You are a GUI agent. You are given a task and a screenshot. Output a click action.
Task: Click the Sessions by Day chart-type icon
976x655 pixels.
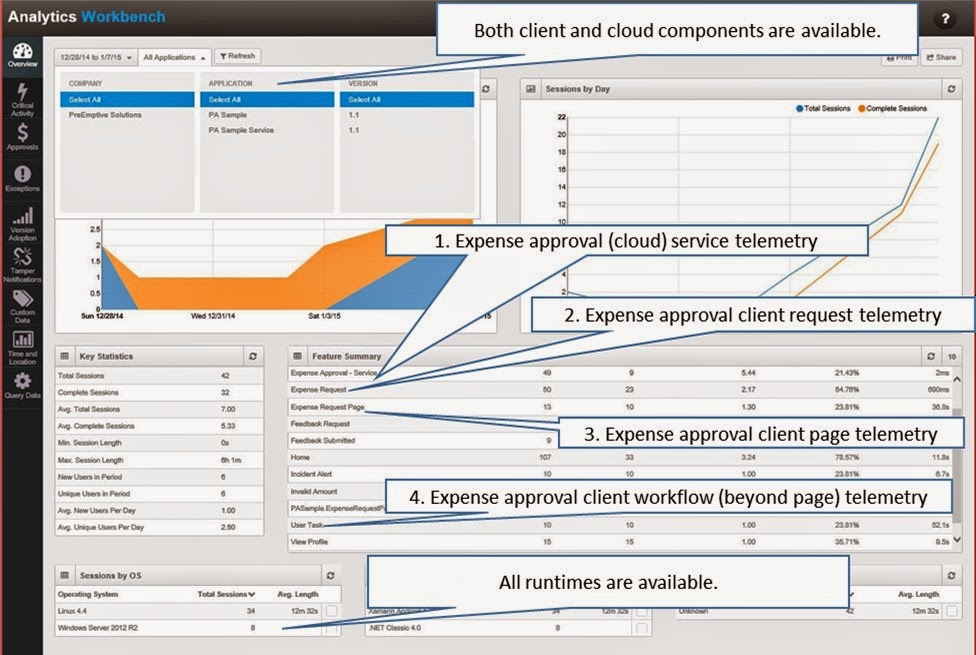point(531,89)
